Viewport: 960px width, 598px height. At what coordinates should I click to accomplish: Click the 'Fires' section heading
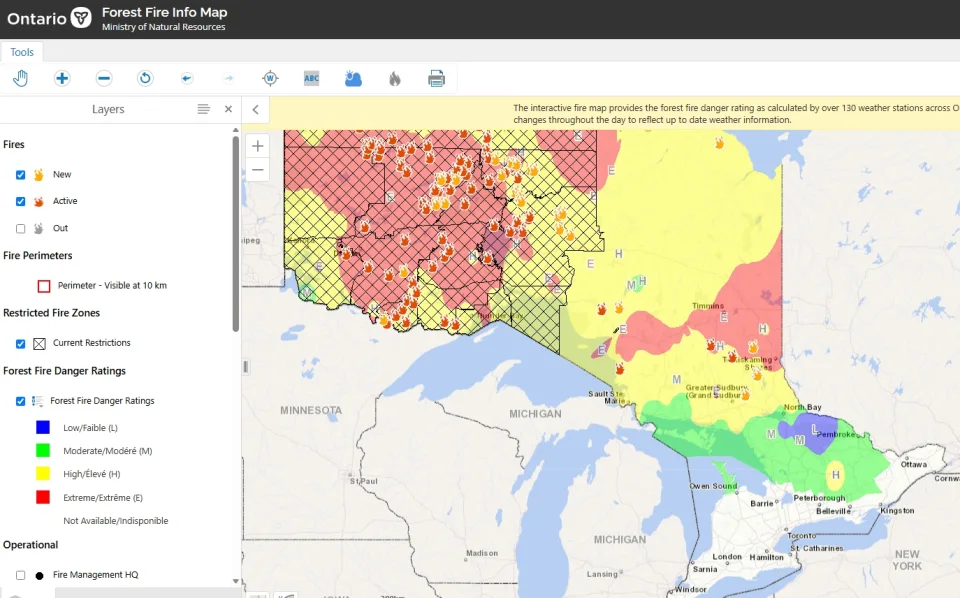click(x=13, y=144)
